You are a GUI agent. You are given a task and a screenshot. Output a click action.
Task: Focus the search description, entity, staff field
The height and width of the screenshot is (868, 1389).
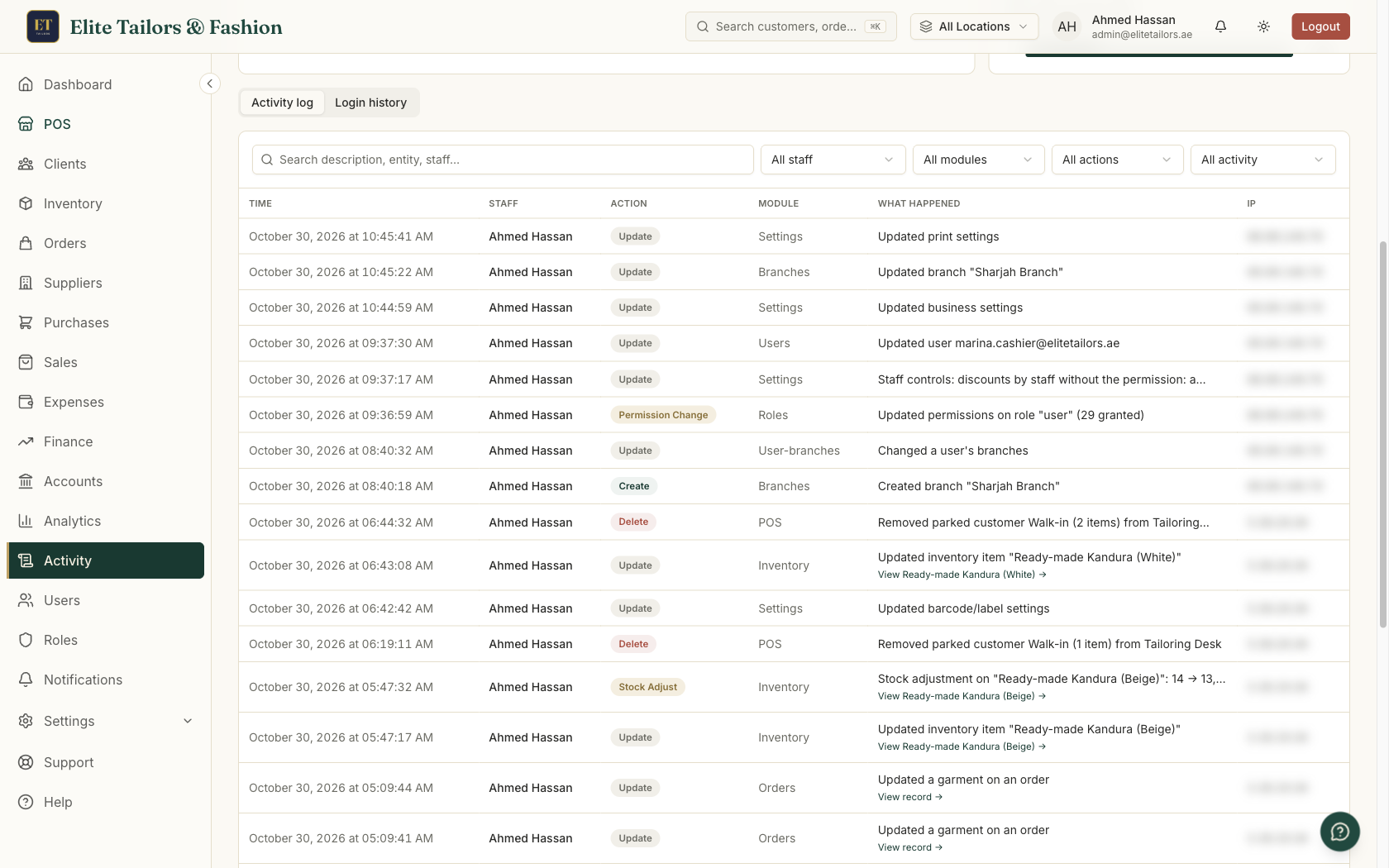(x=503, y=160)
